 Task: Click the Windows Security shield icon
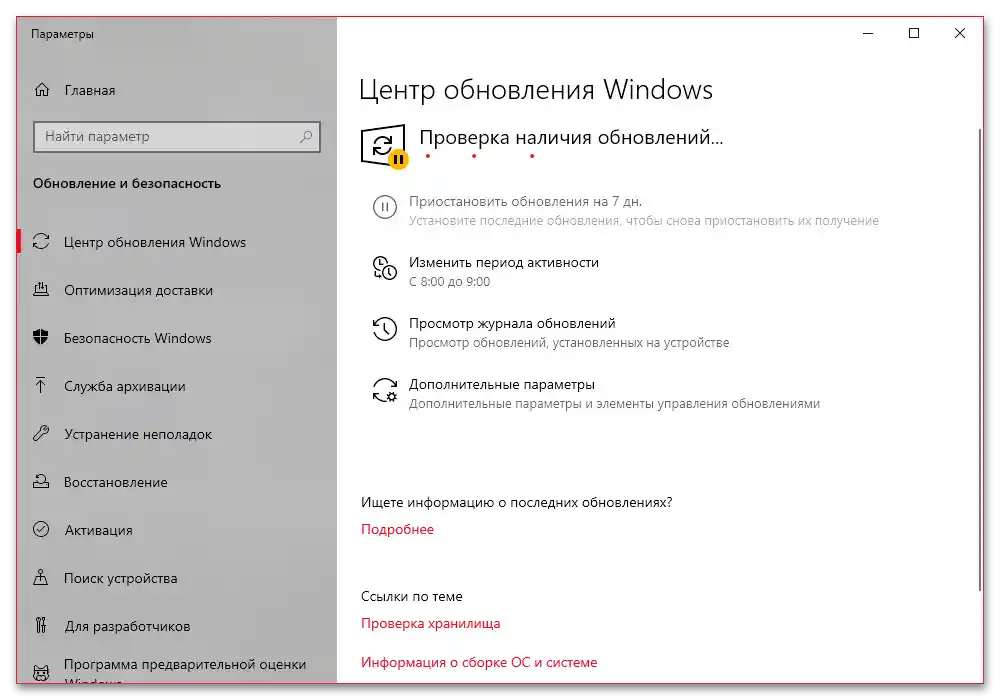point(41,337)
